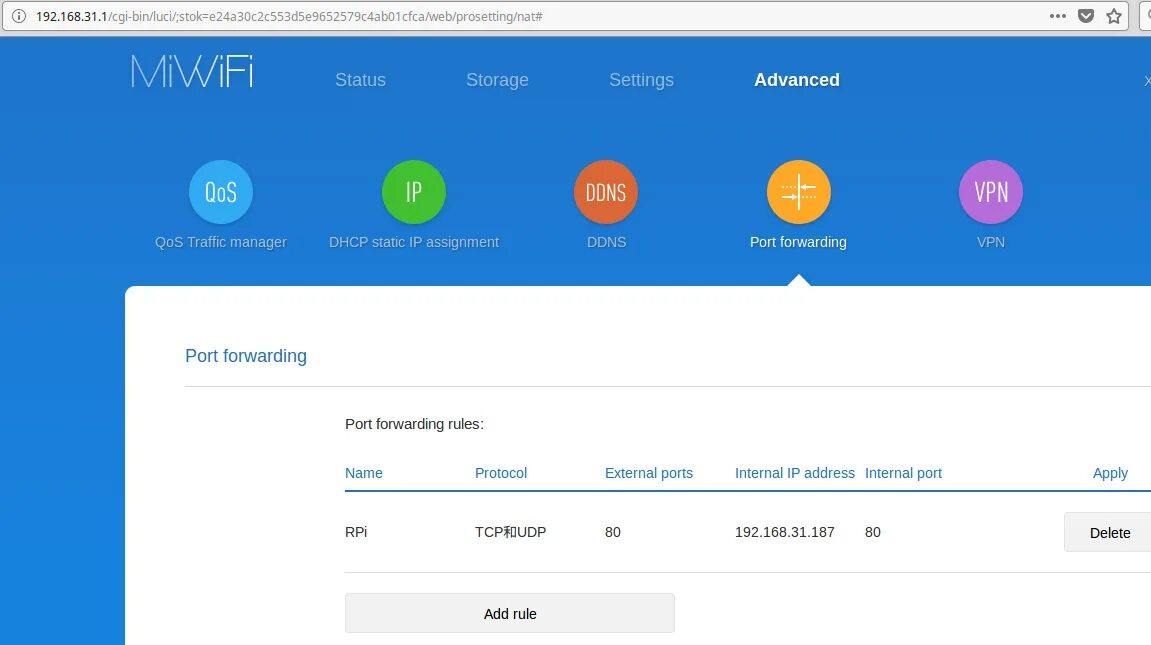Click the Protocol column header

(x=501, y=473)
